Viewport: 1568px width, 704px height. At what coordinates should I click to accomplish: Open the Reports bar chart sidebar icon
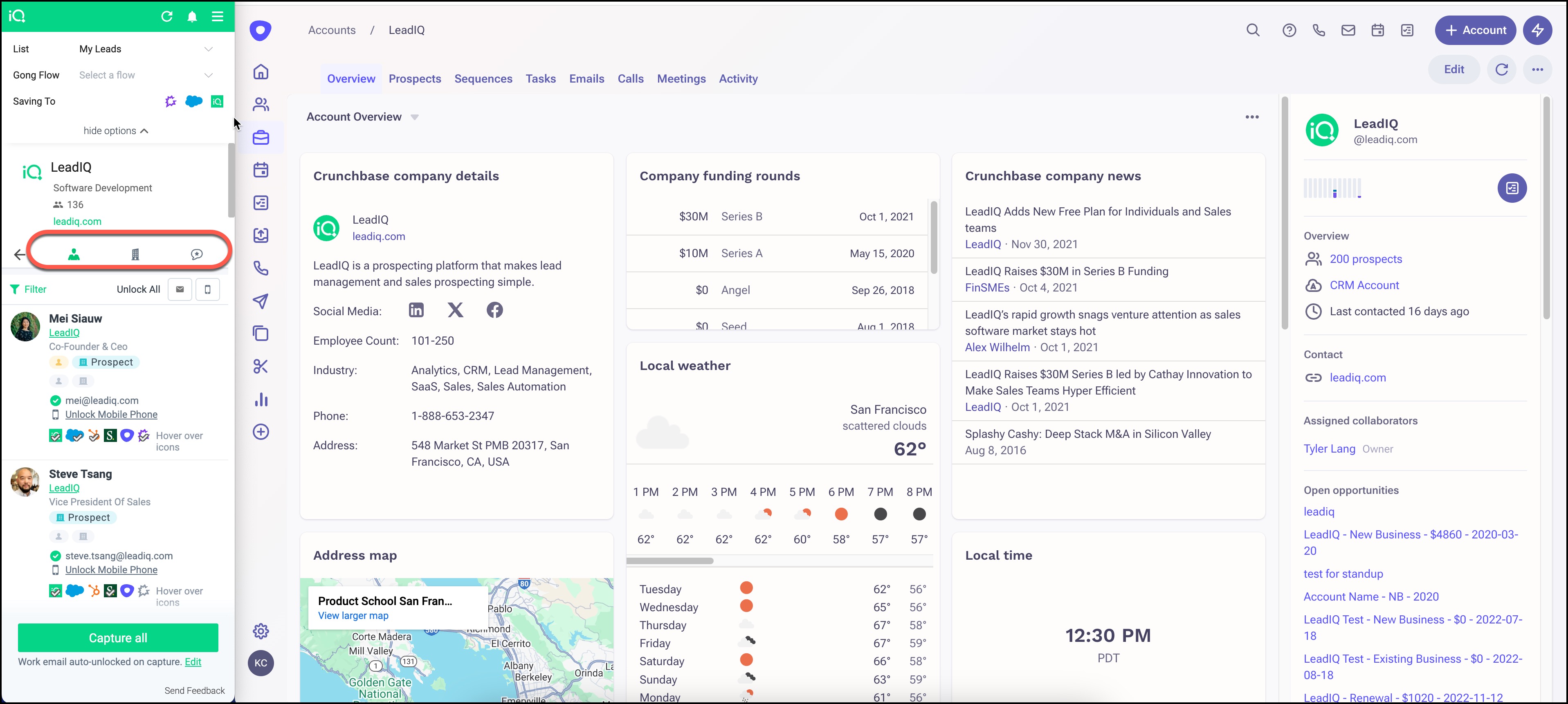click(261, 399)
